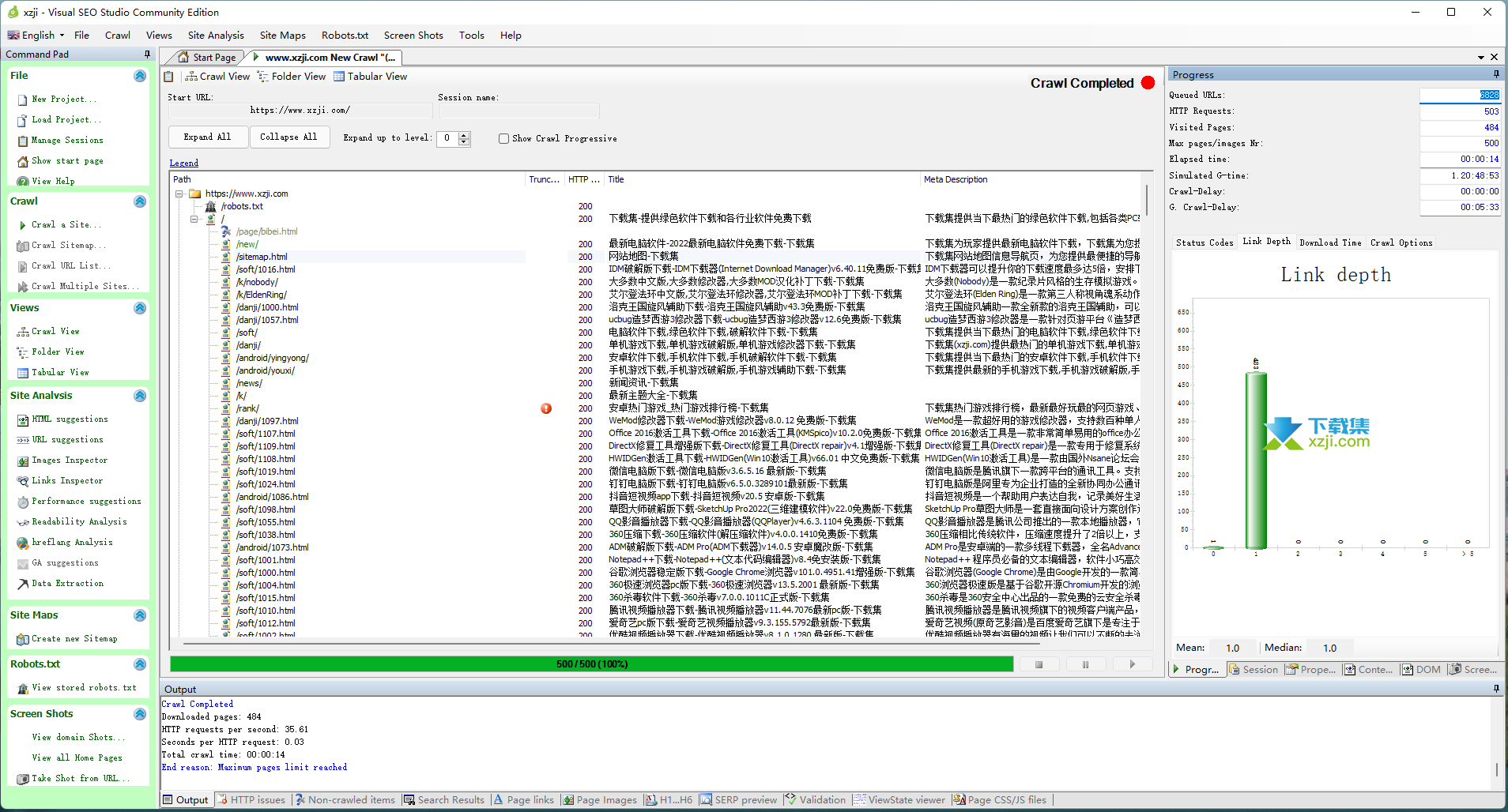Increase expand level stepper

[x=465, y=135]
